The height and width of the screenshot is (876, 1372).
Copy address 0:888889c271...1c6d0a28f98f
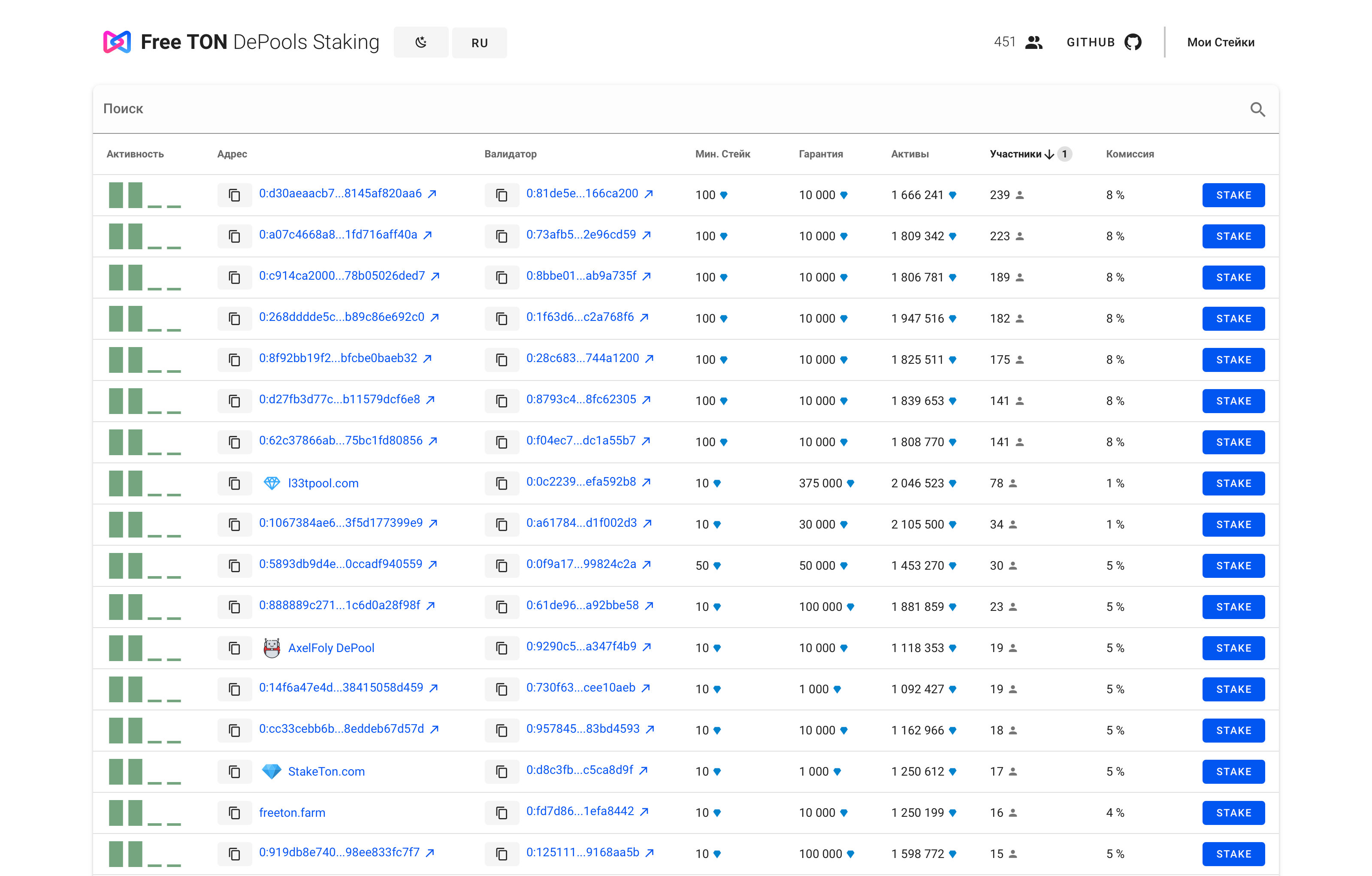(234, 607)
